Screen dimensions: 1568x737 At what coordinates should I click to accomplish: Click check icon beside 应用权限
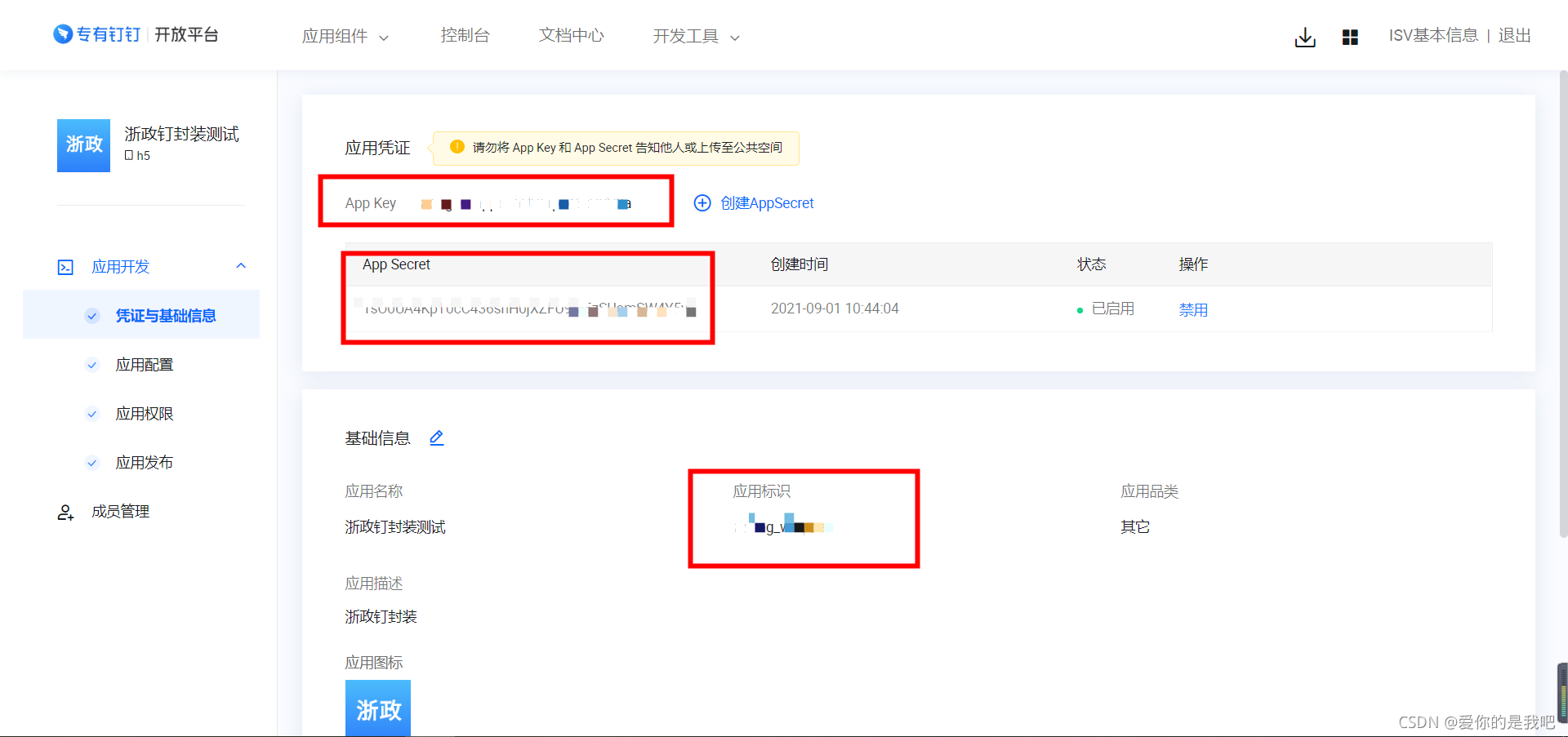pyautogui.click(x=92, y=414)
